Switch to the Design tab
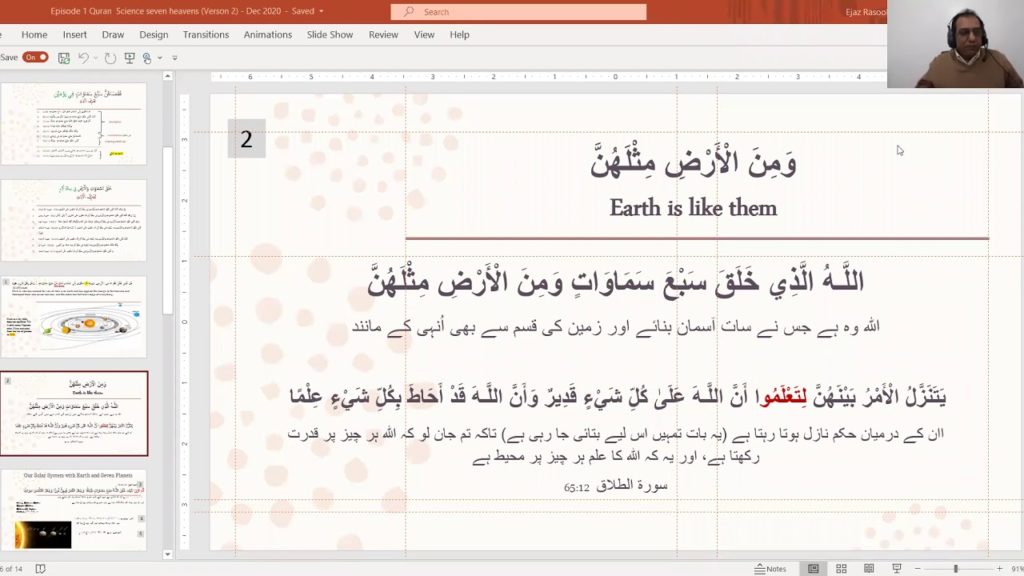The height and width of the screenshot is (576, 1024). pos(153,34)
